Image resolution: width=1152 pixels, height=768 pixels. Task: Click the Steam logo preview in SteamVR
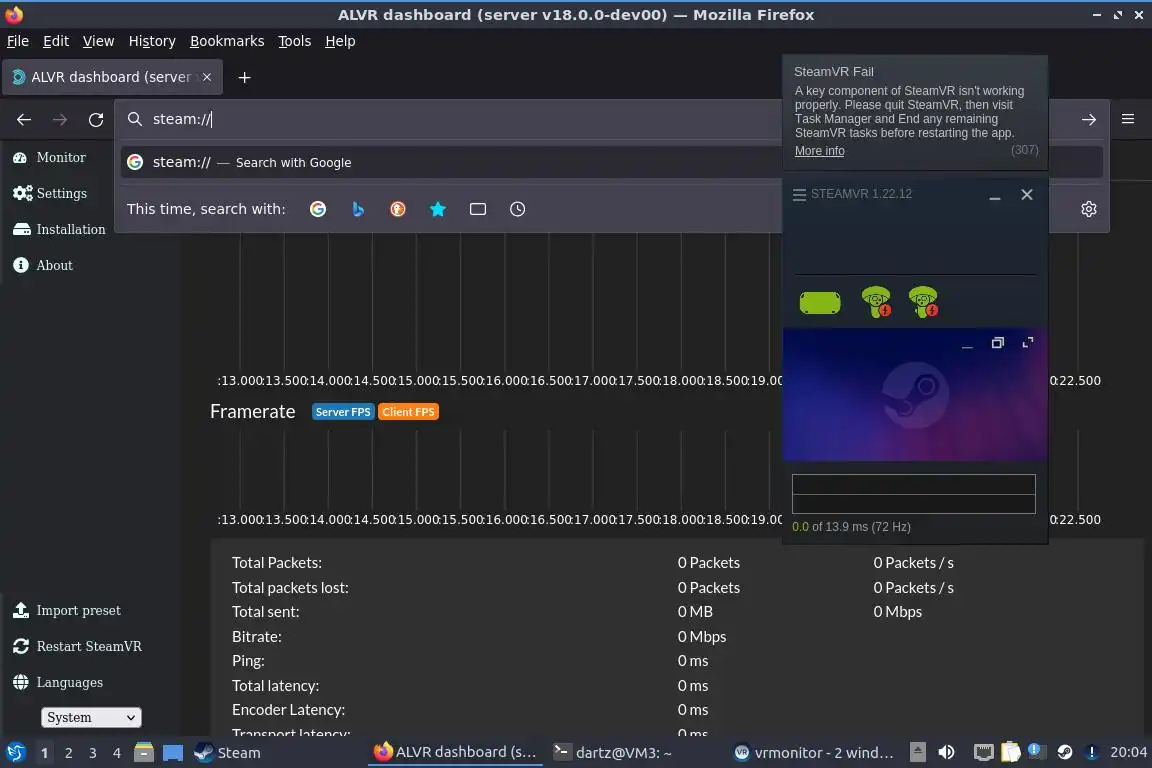(x=915, y=395)
